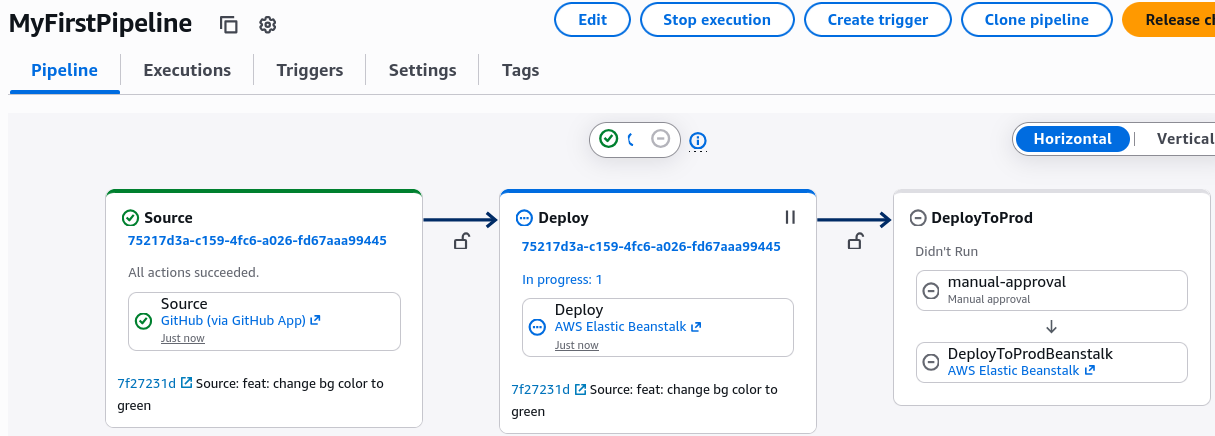This screenshot has width=1215, height=436.
Task: Open DeployToProdBeanstalk AWS Elastic Beanstalk link
Action: [1021, 371]
